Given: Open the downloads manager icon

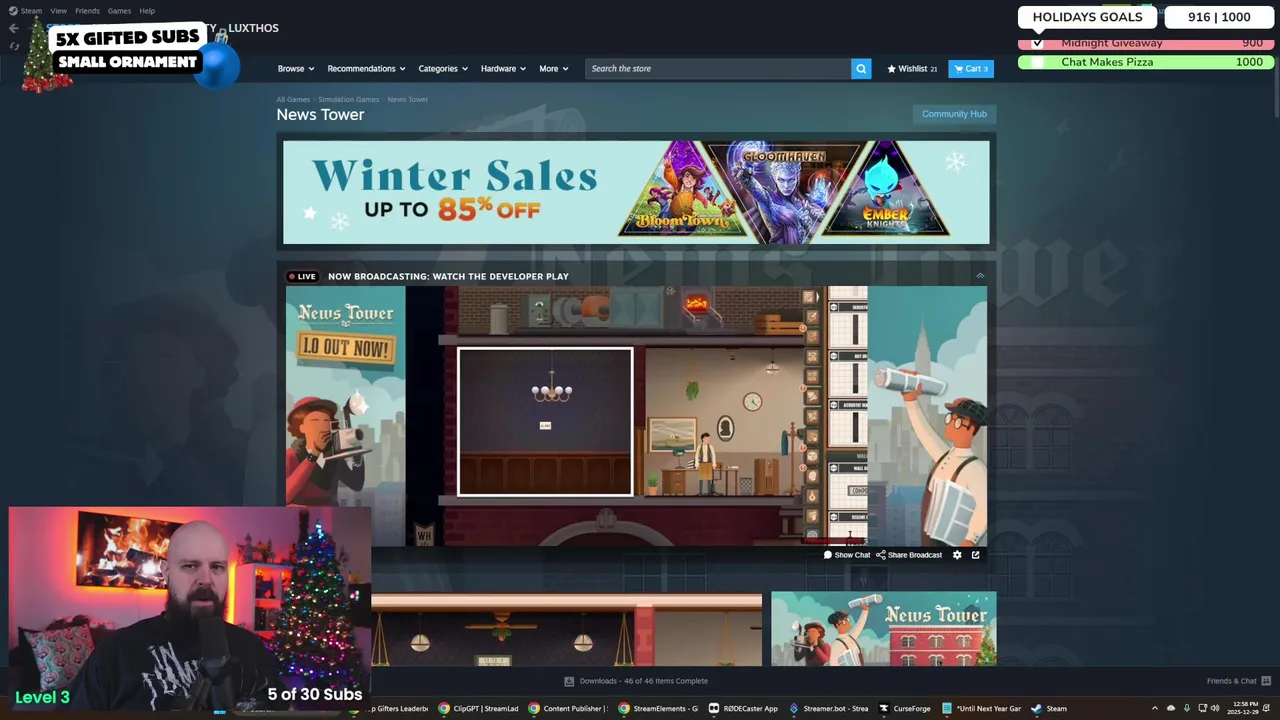Looking at the screenshot, I should [569, 681].
